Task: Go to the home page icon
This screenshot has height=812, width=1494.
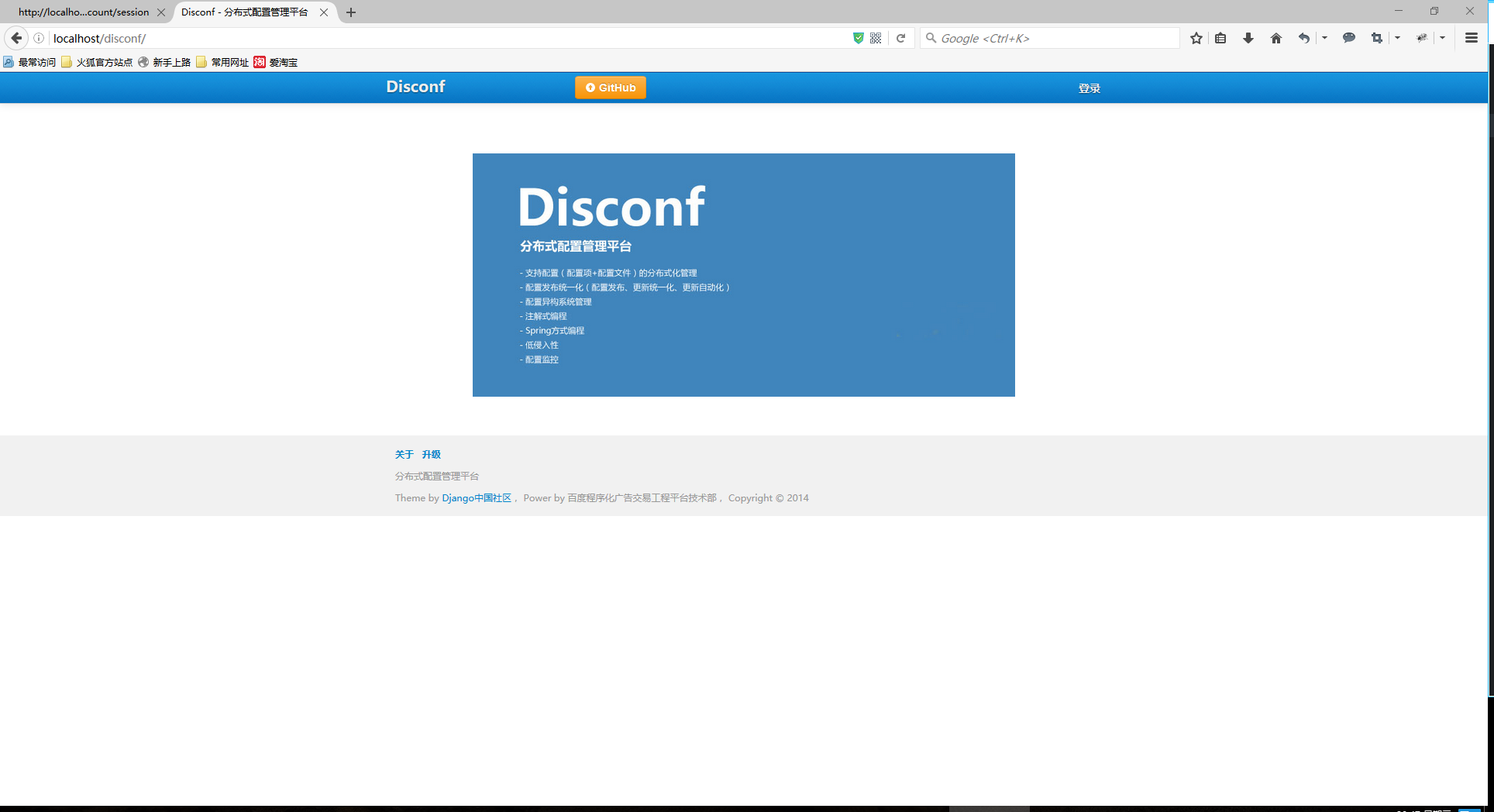Action: (1276, 38)
